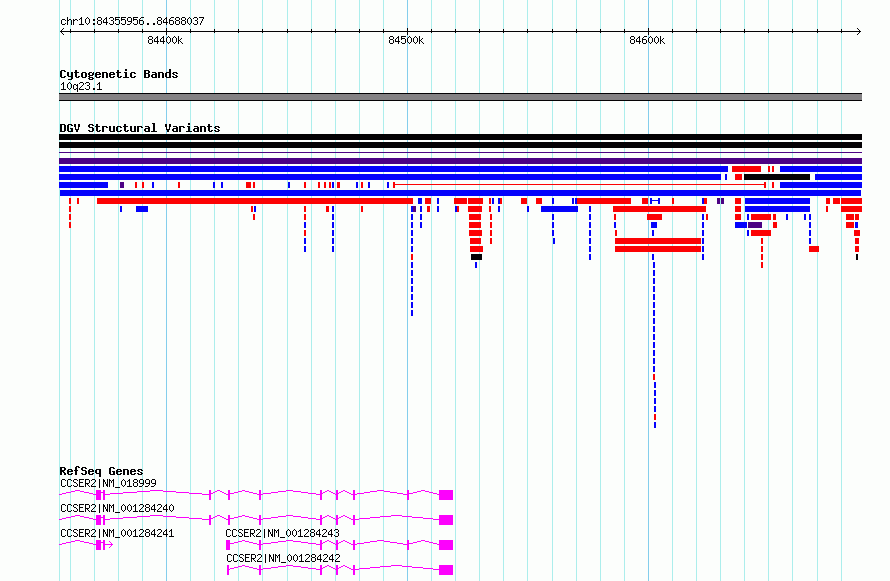Click the thin red variant line with end caps
Screen dimensions: 890x581
click(x=580, y=185)
